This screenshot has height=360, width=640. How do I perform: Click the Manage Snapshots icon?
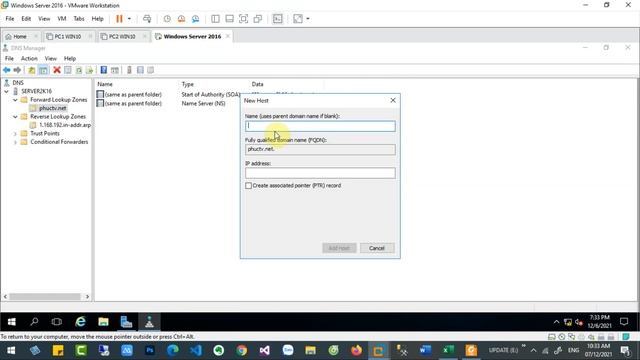(x=196, y=19)
